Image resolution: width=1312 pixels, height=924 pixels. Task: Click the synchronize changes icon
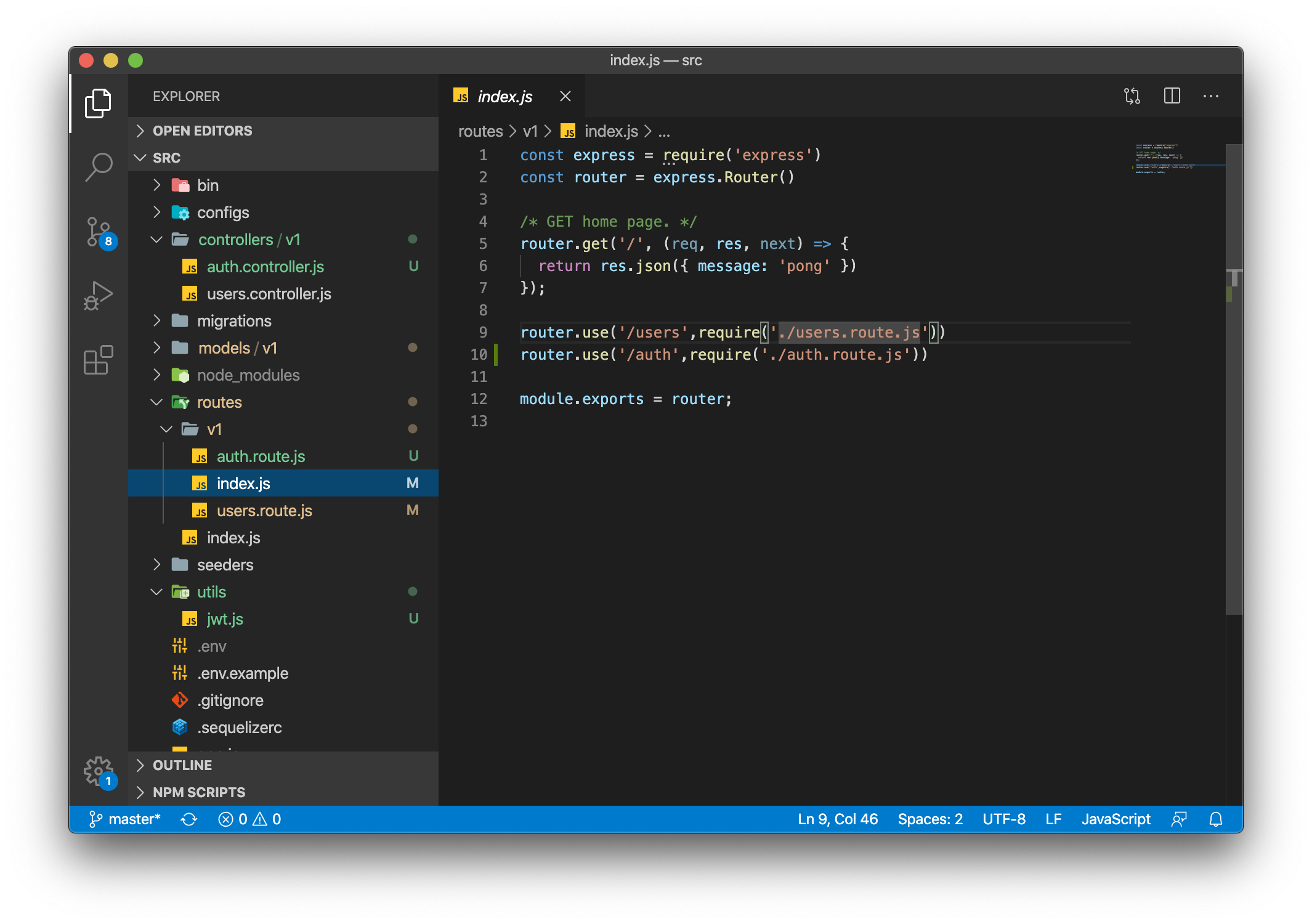tap(188, 819)
